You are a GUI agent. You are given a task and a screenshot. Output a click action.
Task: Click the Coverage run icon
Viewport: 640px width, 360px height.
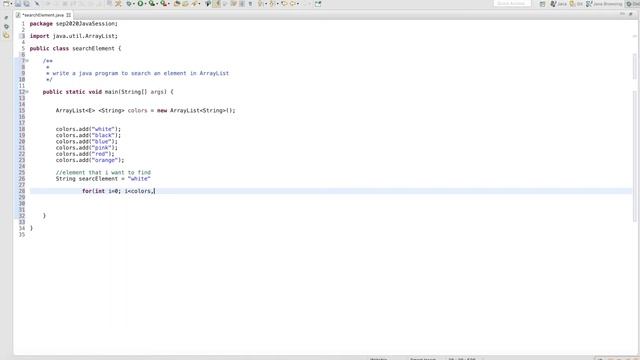152,4
